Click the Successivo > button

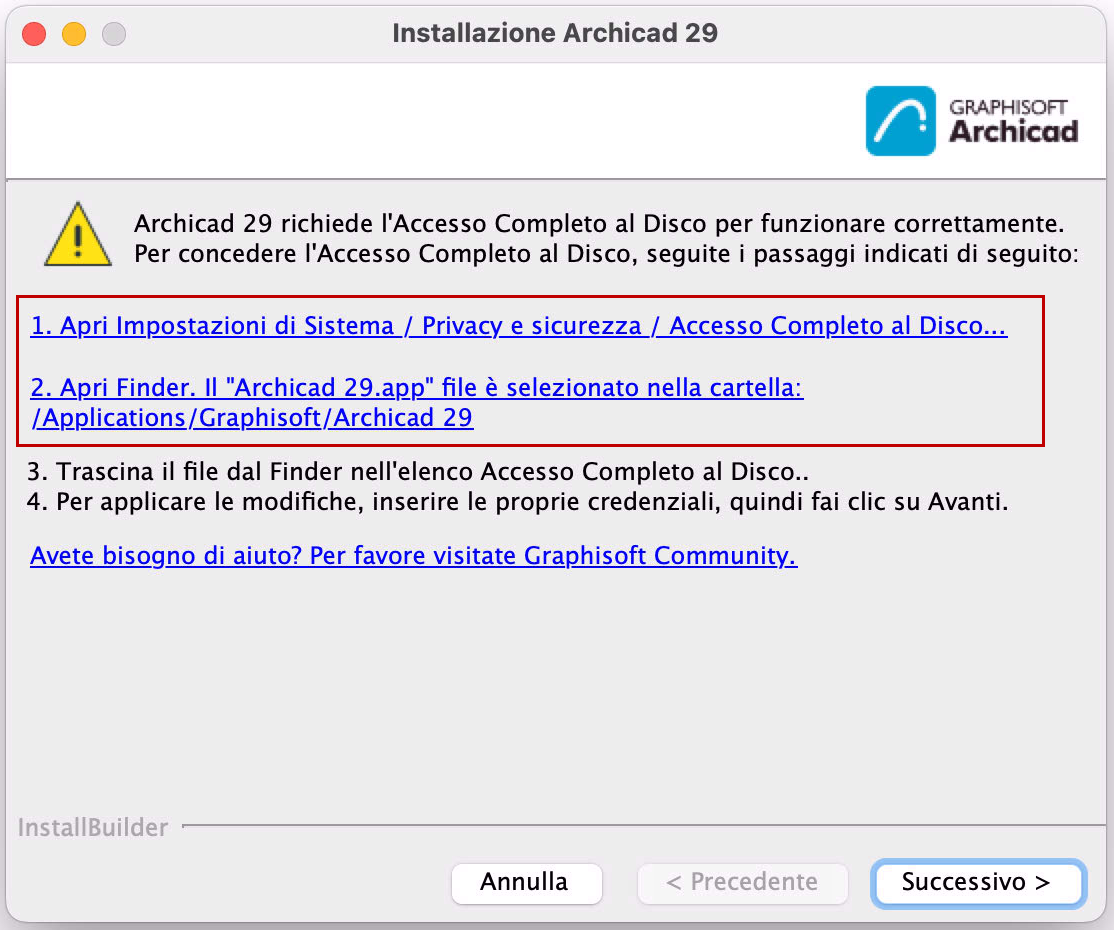click(978, 883)
